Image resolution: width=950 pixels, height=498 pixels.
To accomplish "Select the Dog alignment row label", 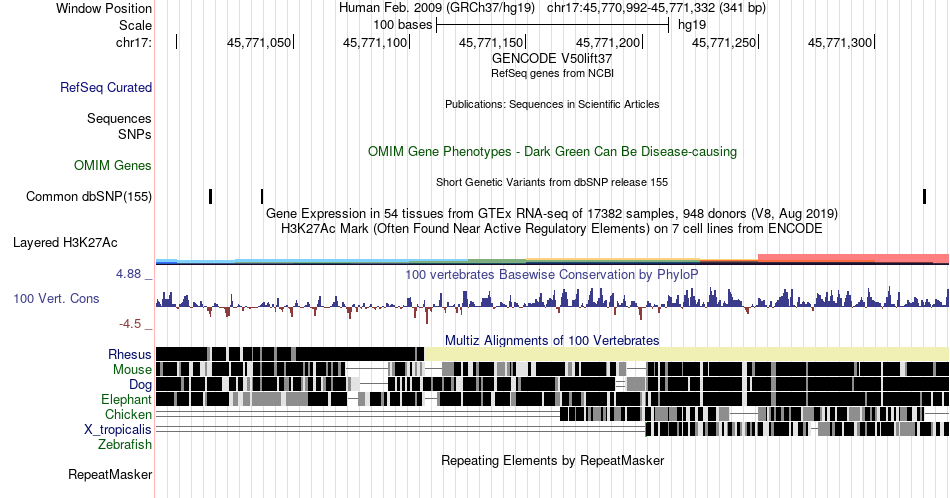I will [x=141, y=385].
